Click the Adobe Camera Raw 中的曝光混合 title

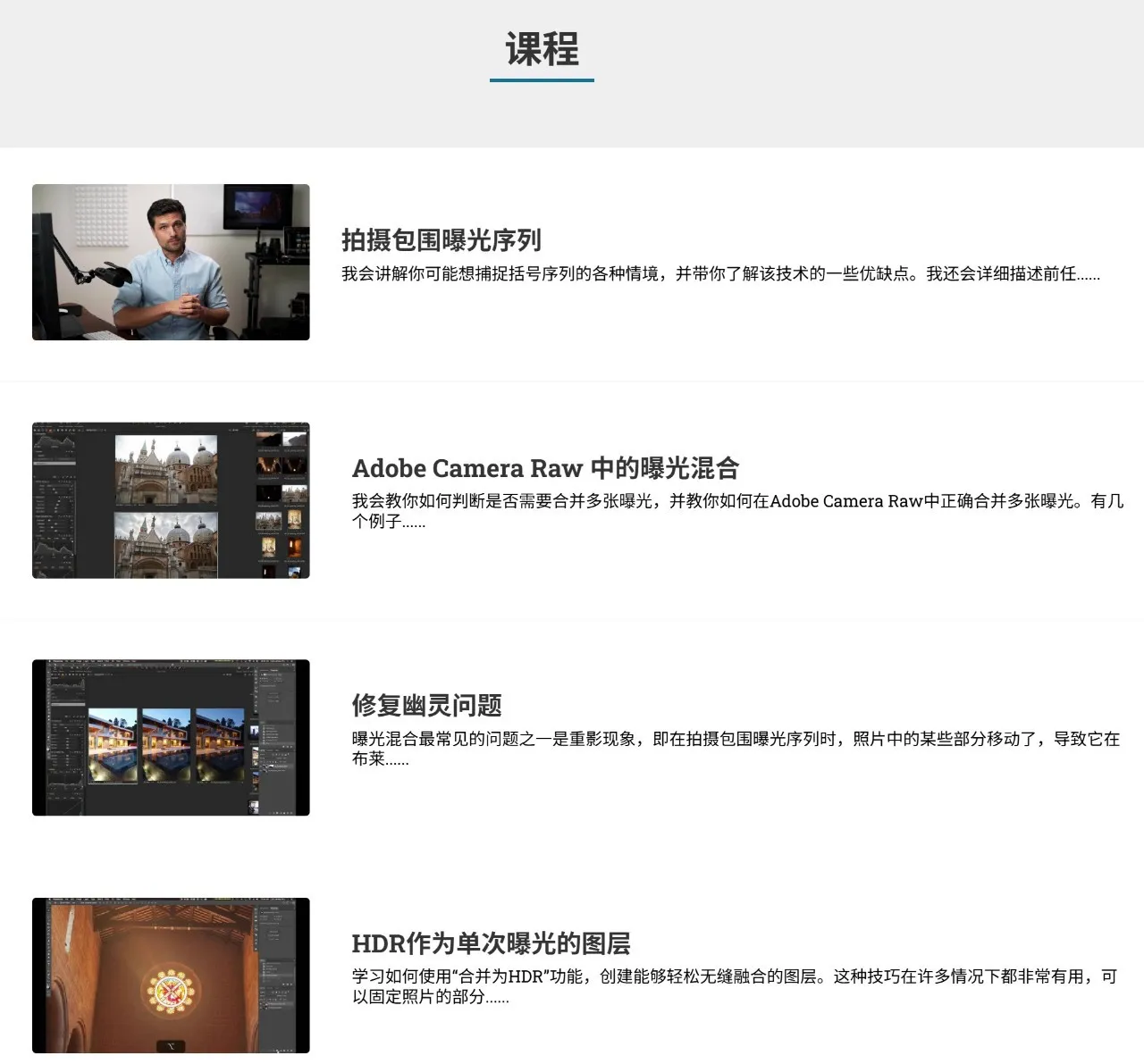tap(546, 468)
